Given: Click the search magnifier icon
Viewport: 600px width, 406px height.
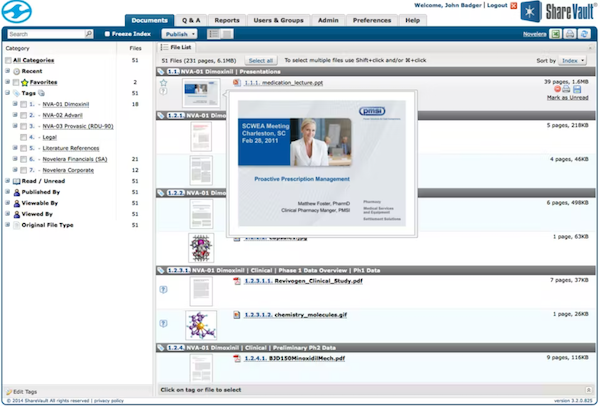Looking at the screenshot, I should tap(89, 34).
